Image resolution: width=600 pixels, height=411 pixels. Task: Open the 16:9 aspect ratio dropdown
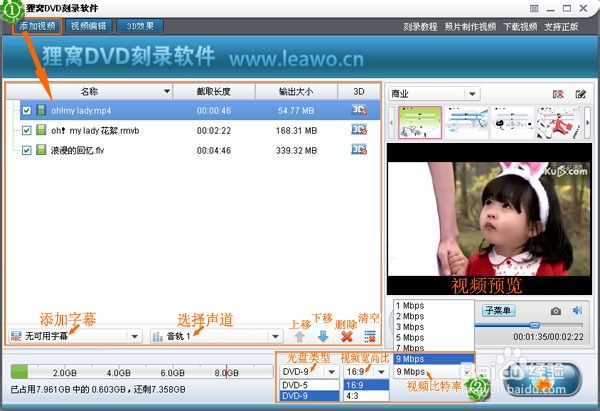point(366,372)
